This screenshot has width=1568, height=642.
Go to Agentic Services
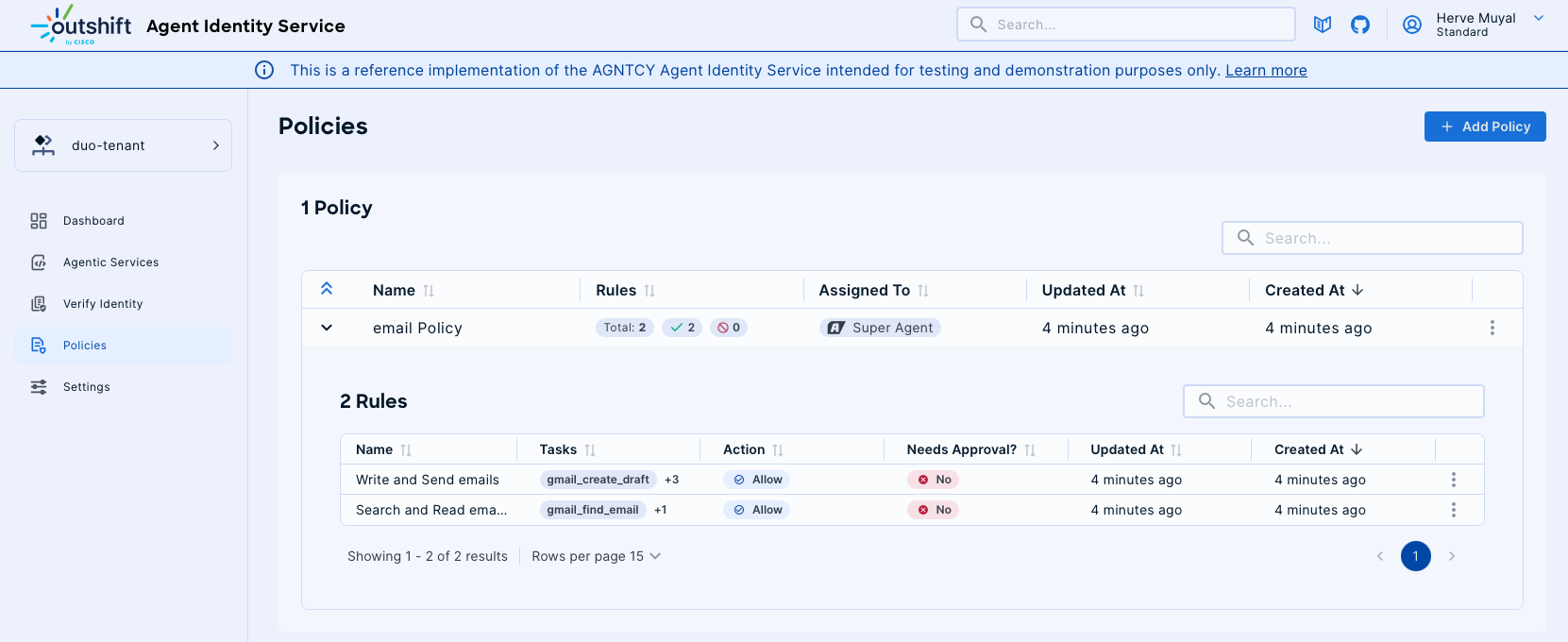tap(123, 262)
